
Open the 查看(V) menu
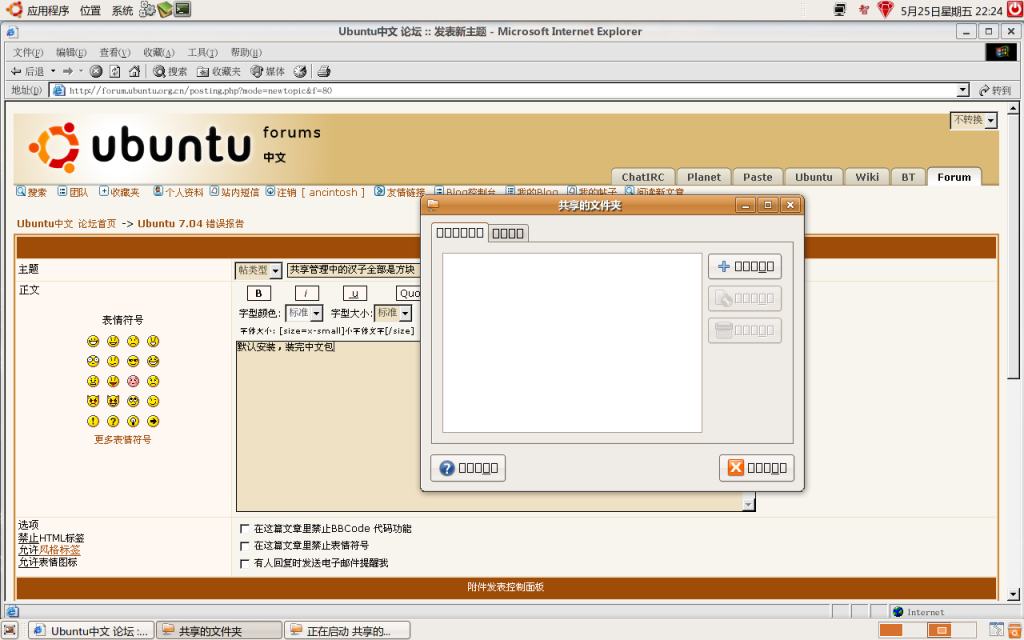click(x=115, y=52)
